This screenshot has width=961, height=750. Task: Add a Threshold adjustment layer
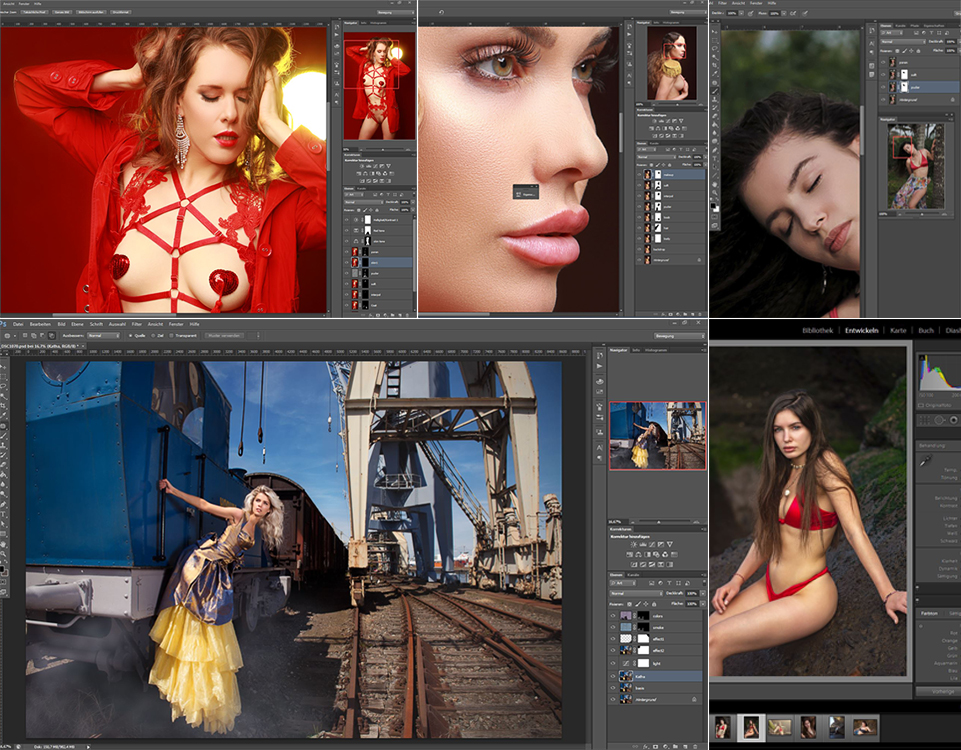pyautogui.click(x=651, y=564)
